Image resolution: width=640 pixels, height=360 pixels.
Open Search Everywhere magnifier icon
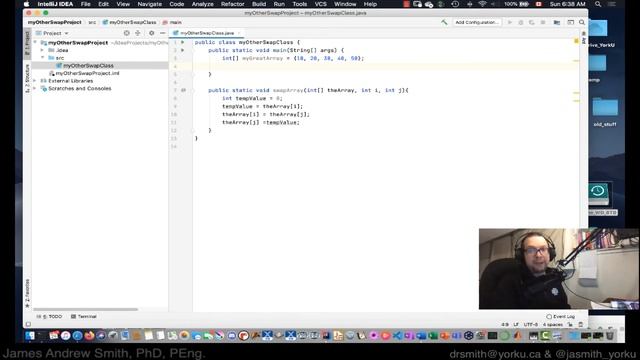coord(582,22)
